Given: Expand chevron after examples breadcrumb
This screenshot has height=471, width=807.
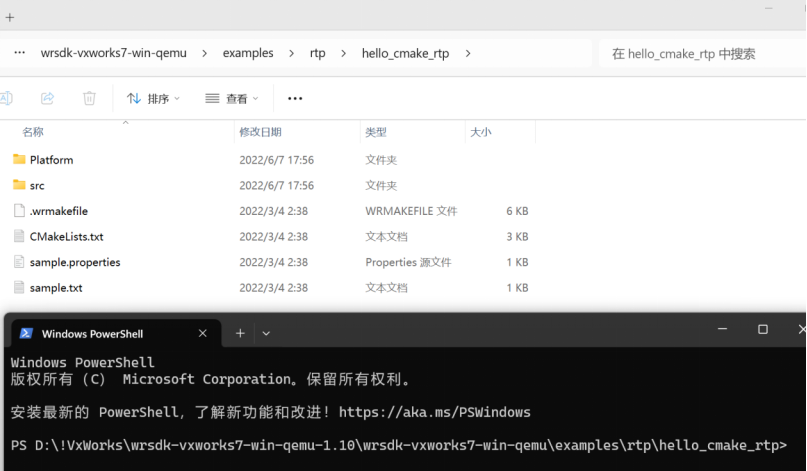Looking at the screenshot, I should click(x=291, y=54).
